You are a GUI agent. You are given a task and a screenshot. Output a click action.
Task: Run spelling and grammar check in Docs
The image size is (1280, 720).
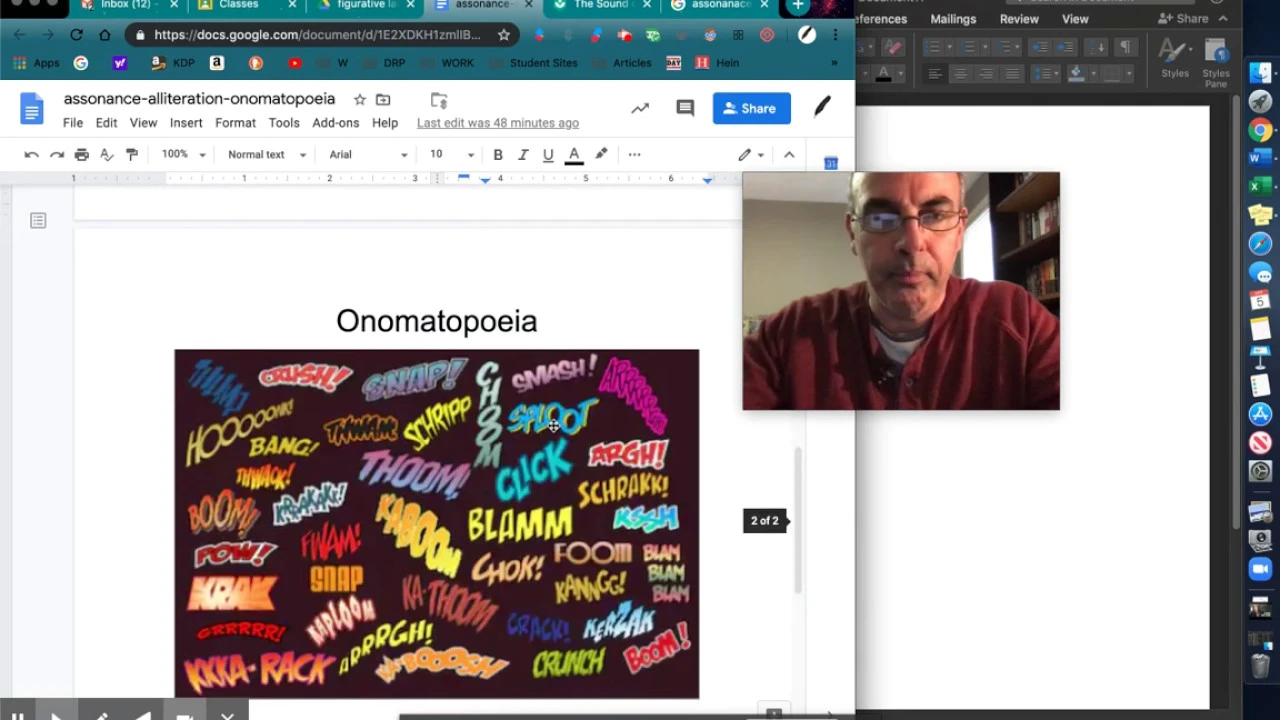pos(107,154)
